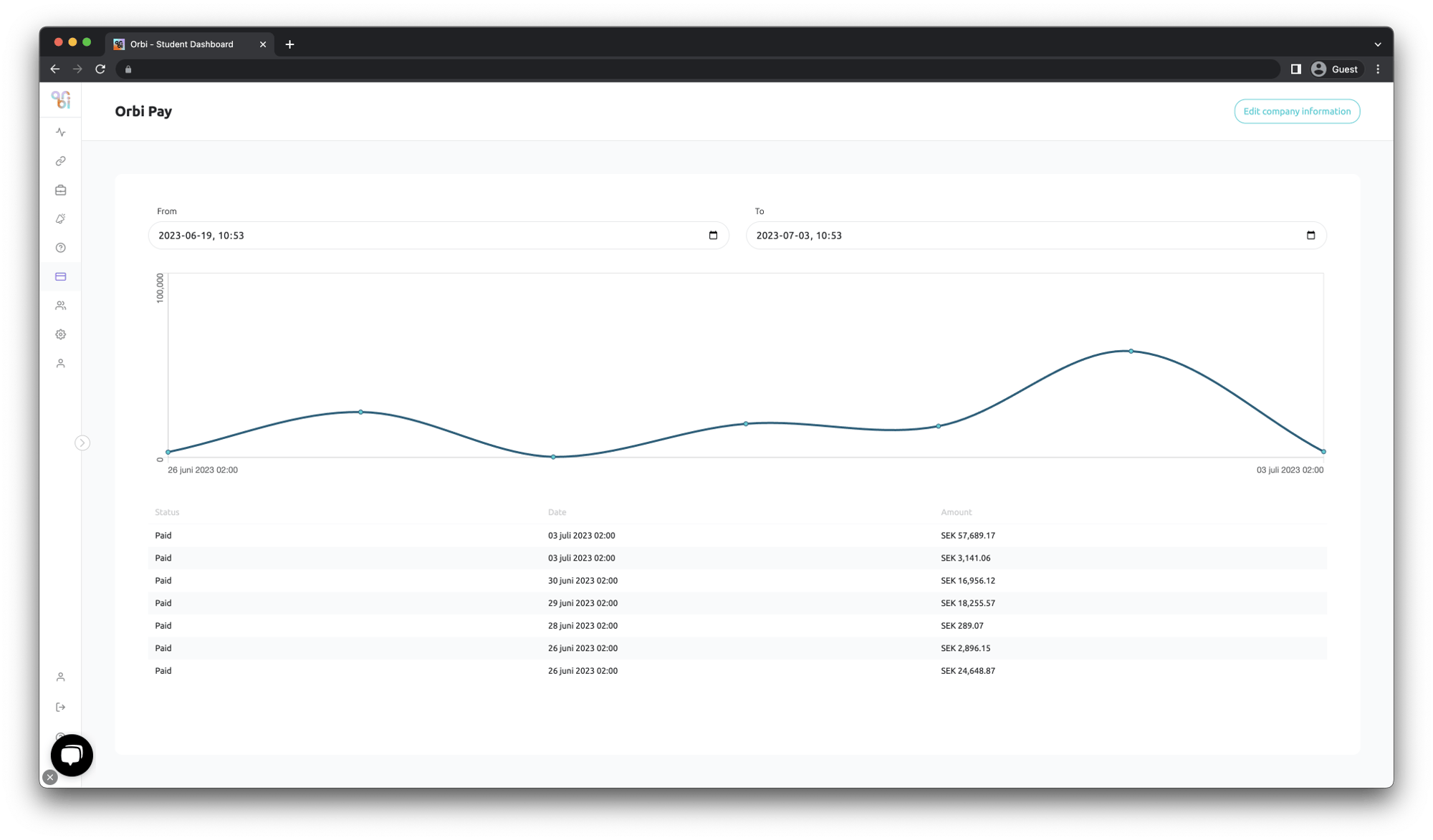The height and width of the screenshot is (840, 1433).
Task: Click the browser address bar
Action: [x=699, y=69]
